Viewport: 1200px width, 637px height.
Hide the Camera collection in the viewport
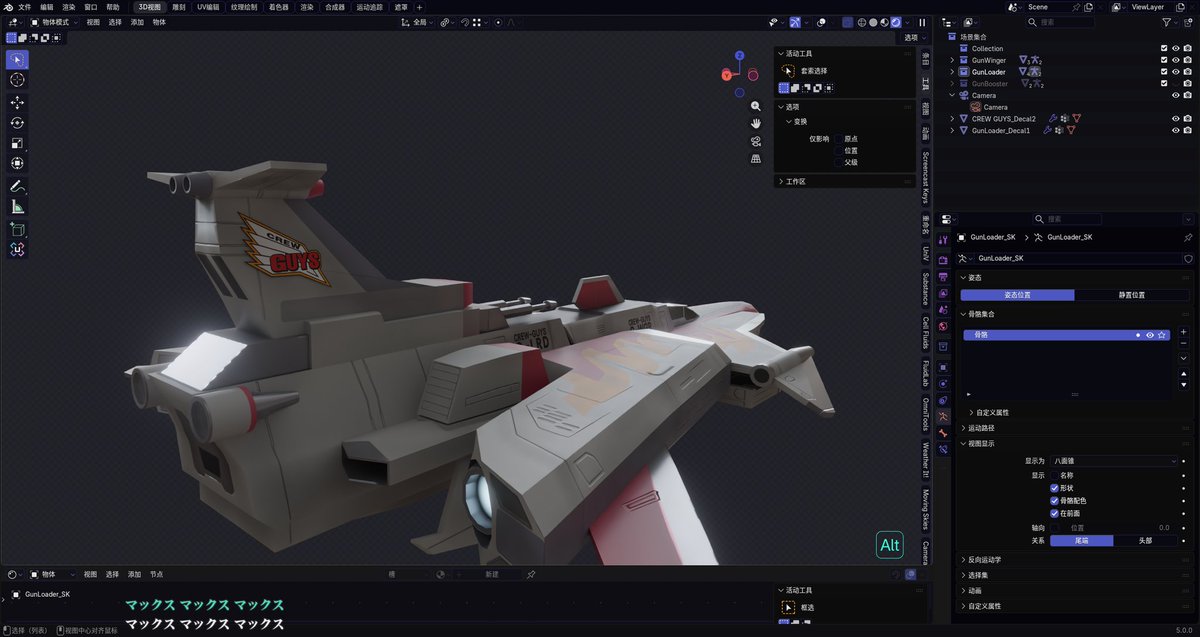click(1176, 95)
